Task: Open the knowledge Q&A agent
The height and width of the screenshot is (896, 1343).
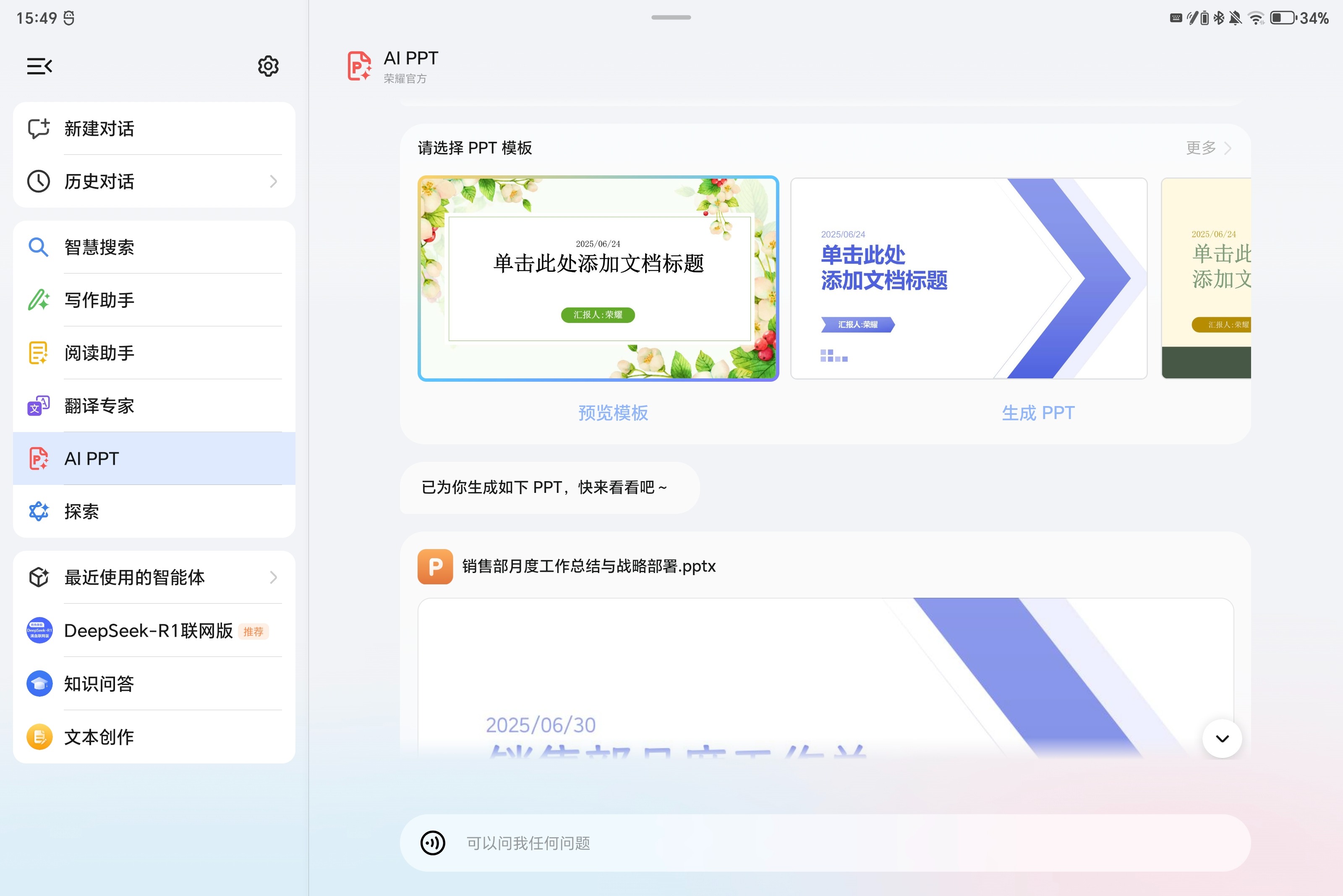Action: [98, 683]
